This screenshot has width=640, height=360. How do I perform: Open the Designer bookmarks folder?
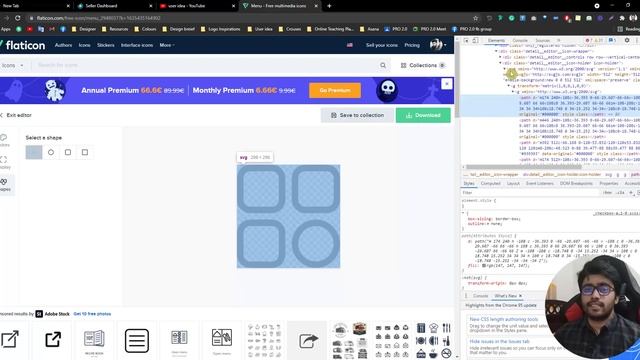(84, 29)
